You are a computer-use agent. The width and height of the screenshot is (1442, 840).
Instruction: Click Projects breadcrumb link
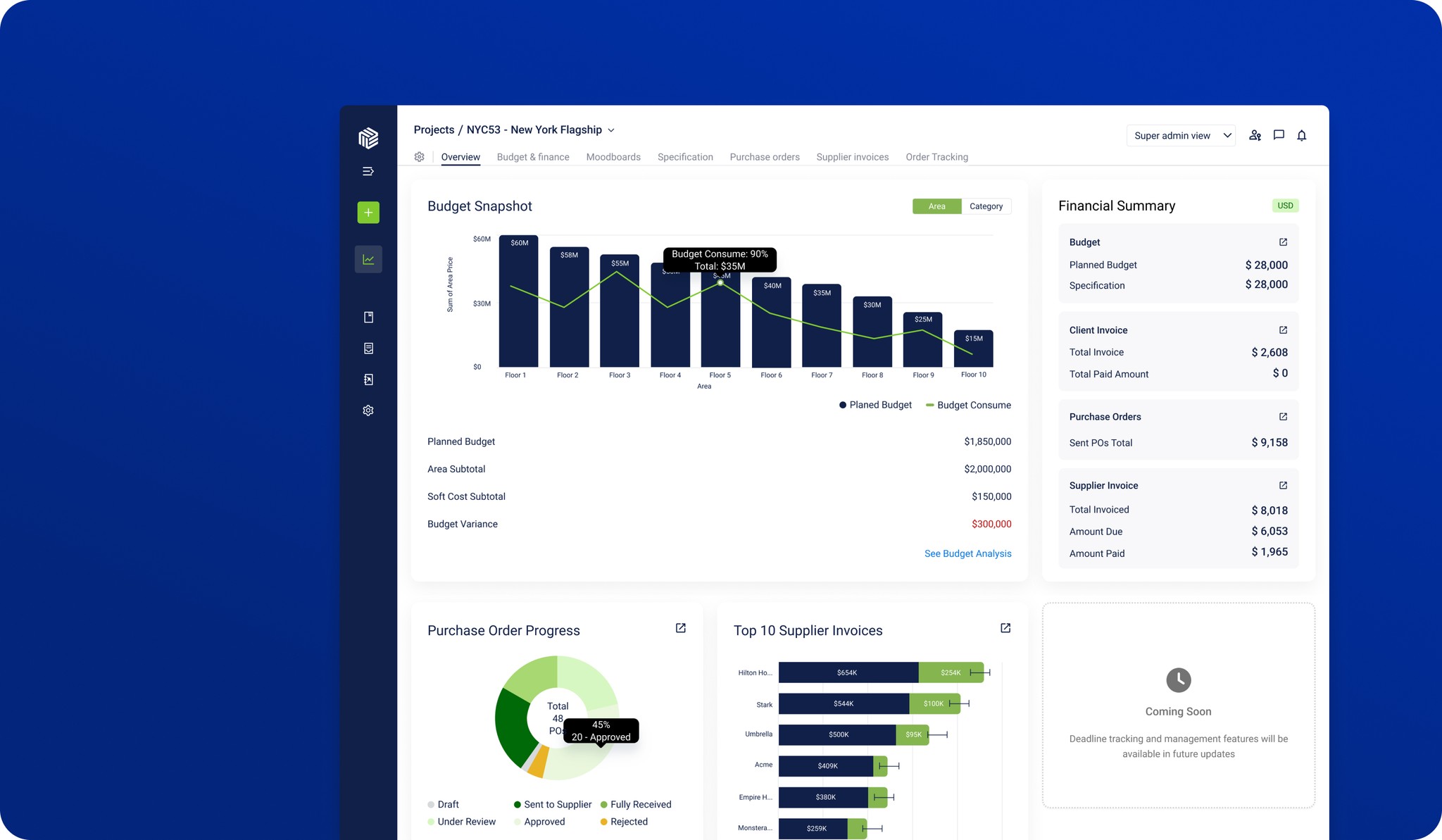(434, 130)
